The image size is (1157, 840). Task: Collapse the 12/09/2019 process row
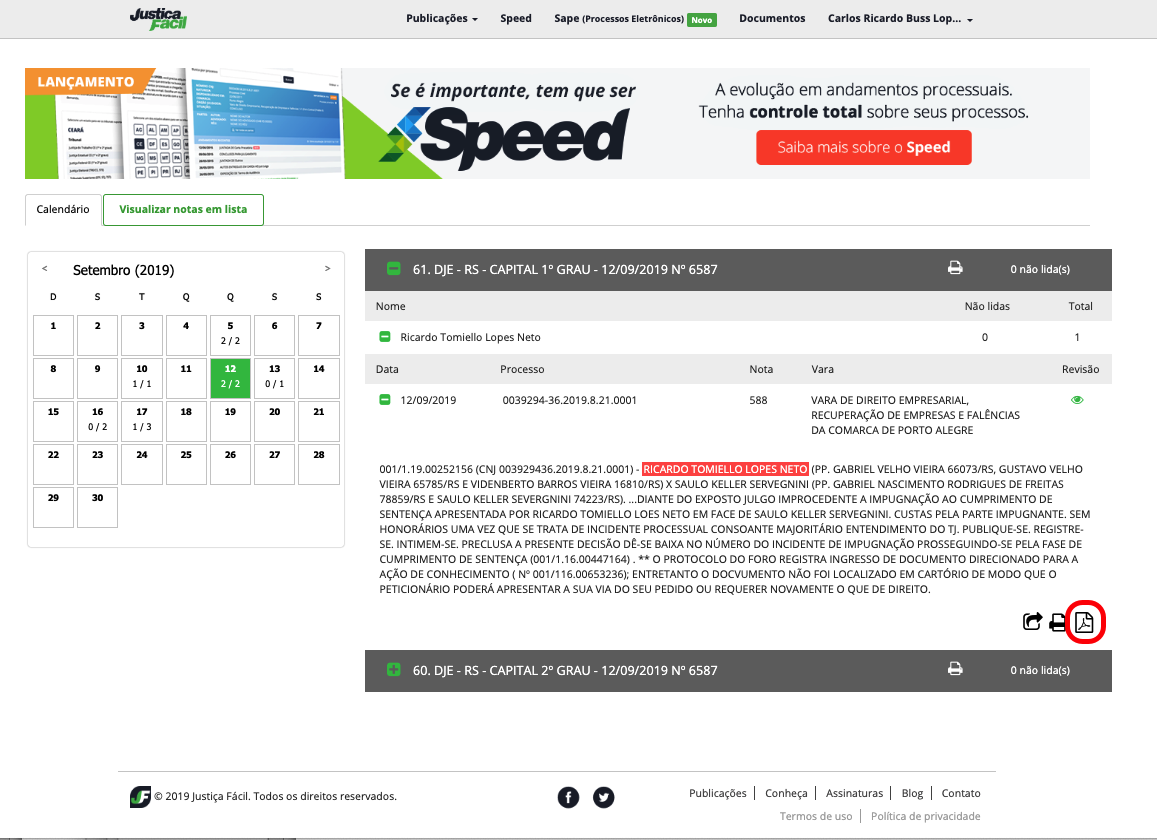coord(384,399)
